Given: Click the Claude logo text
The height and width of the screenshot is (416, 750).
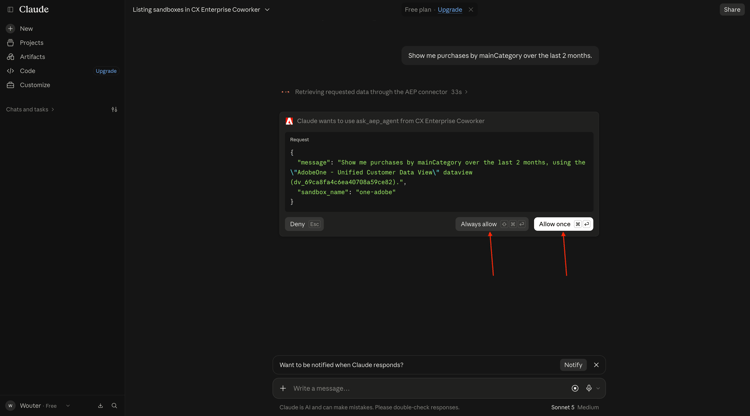Looking at the screenshot, I should (x=33, y=10).
